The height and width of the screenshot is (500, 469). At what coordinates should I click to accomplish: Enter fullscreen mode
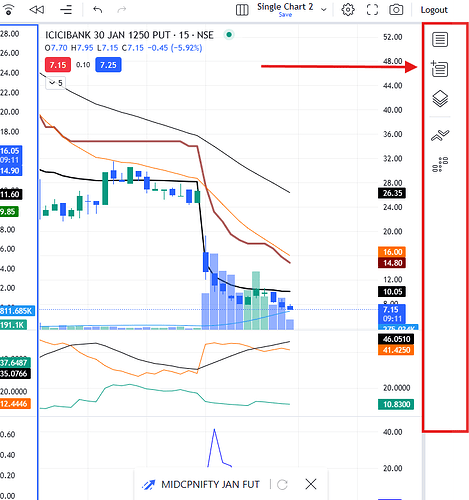pos(372,10)
